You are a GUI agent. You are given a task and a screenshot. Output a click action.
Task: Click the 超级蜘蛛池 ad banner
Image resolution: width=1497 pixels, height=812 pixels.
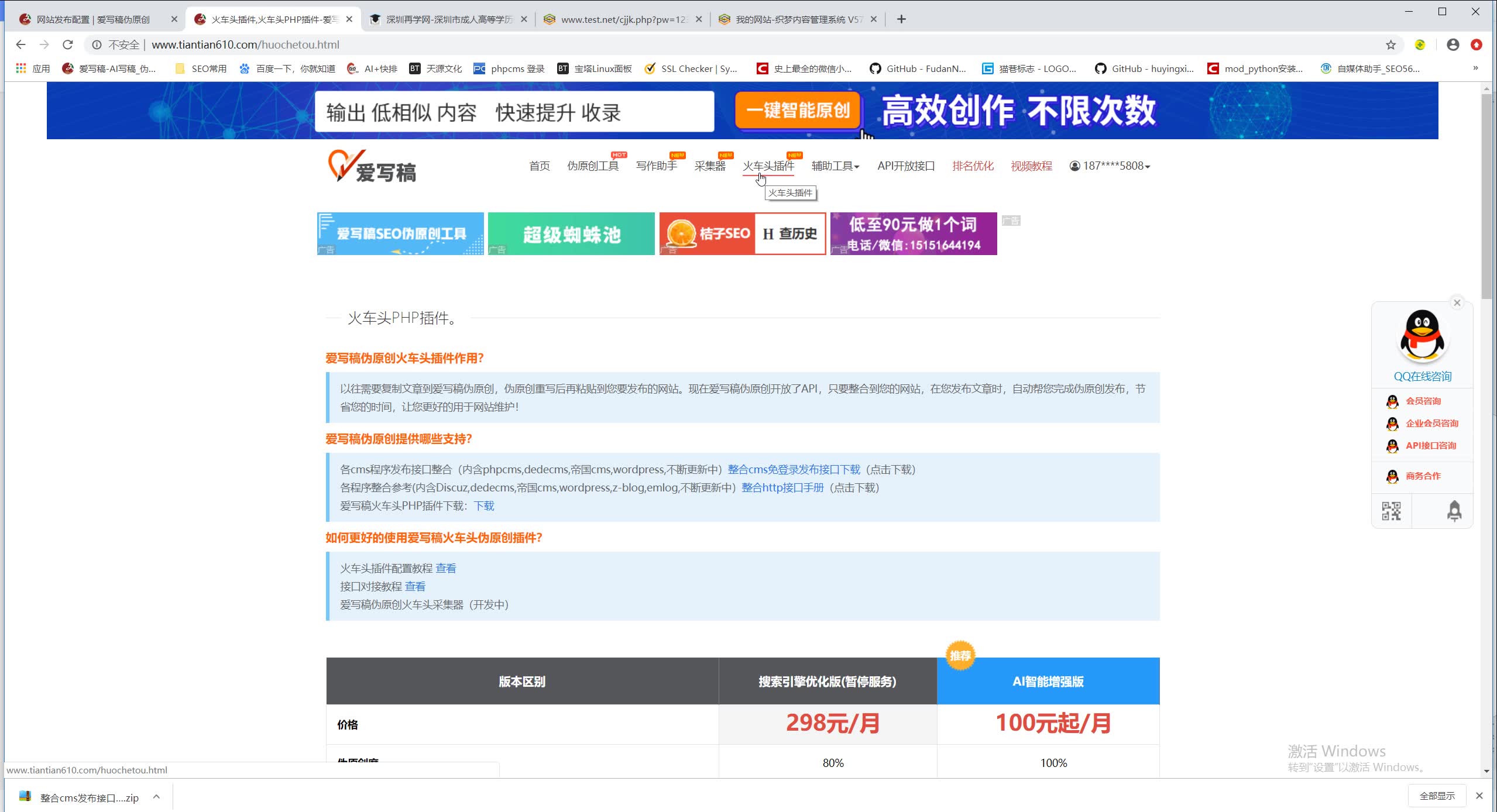pos(571,233)
